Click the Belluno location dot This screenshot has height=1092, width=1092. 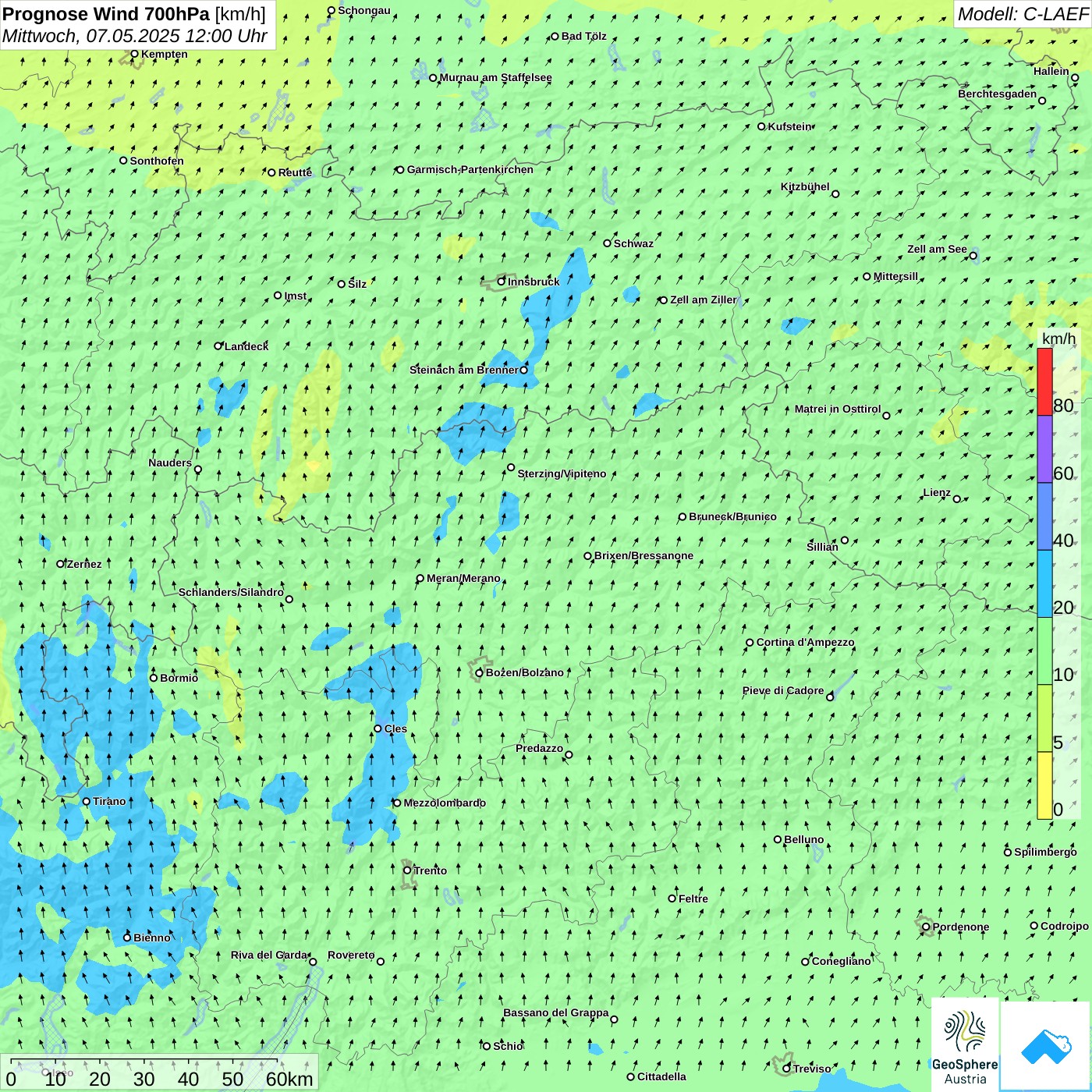778,839
